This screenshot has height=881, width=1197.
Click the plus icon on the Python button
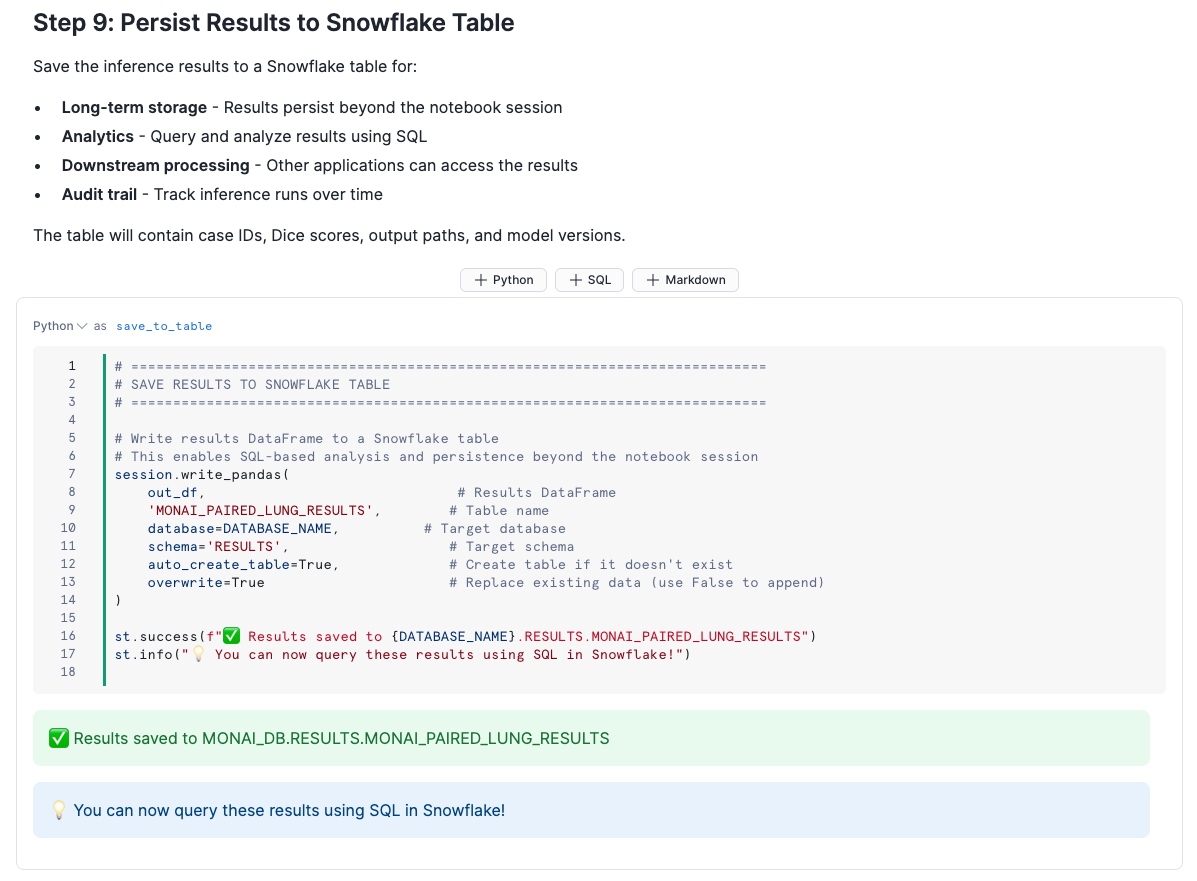481,280
